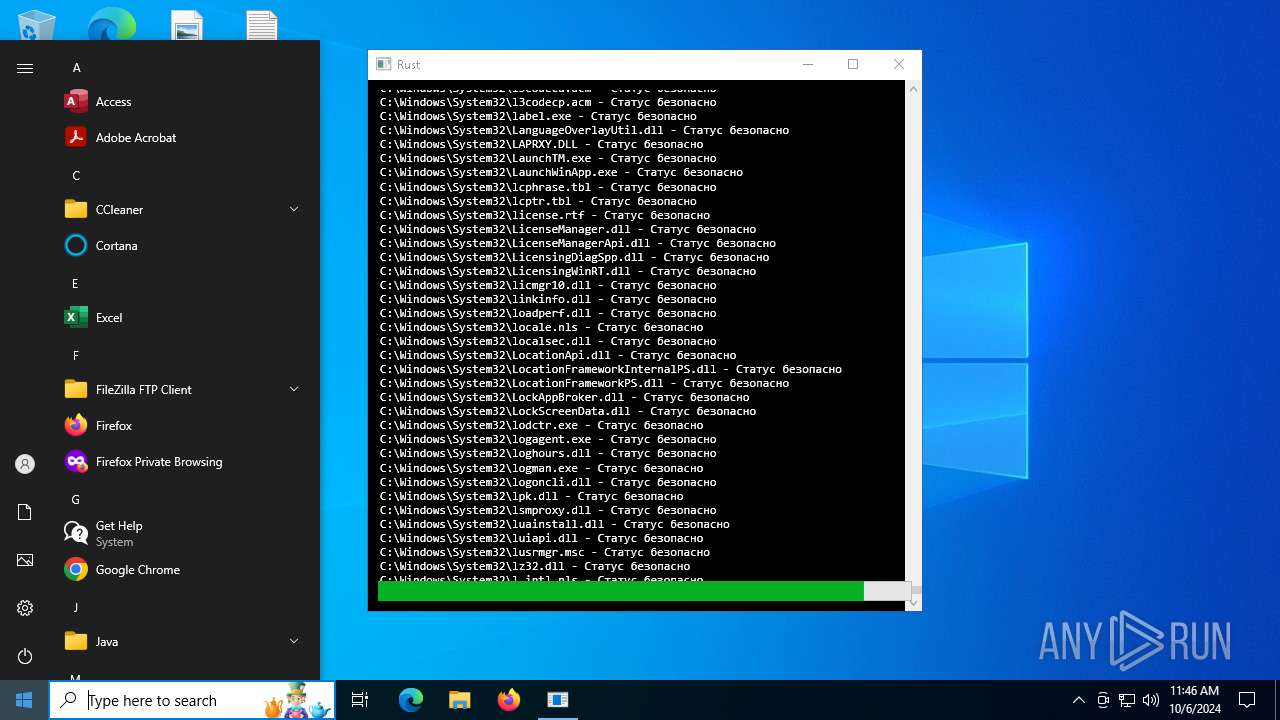1280x720 pixels.
Task: Open File Explorer from the taskbar
Action: [460, 700]
